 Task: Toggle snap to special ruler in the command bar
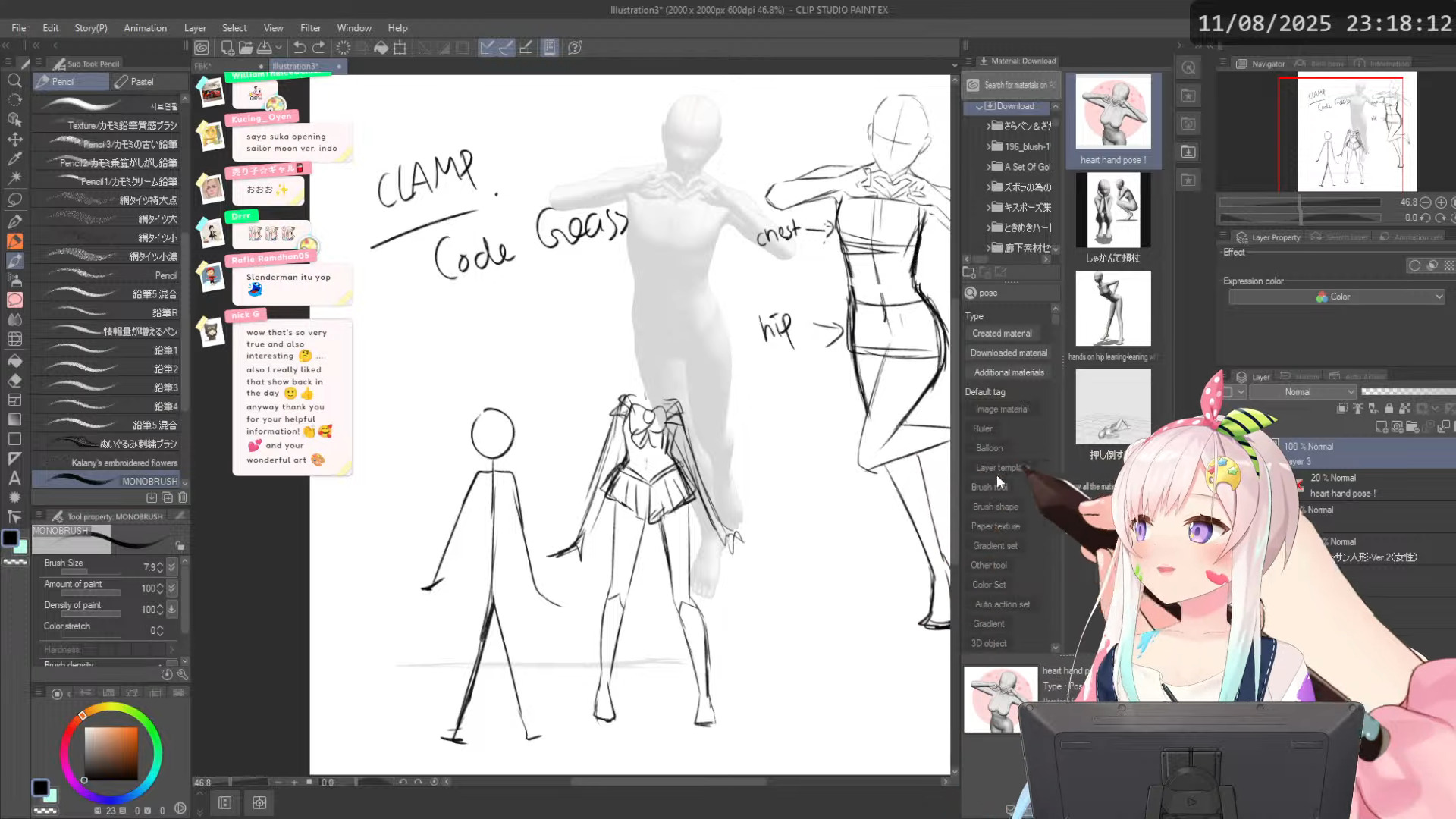506,48
